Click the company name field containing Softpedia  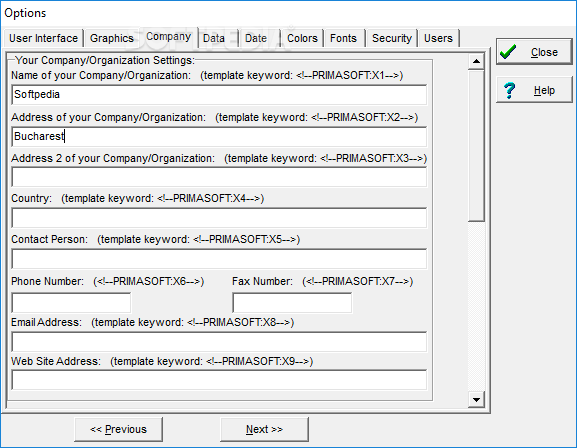(x=219, y=95)
